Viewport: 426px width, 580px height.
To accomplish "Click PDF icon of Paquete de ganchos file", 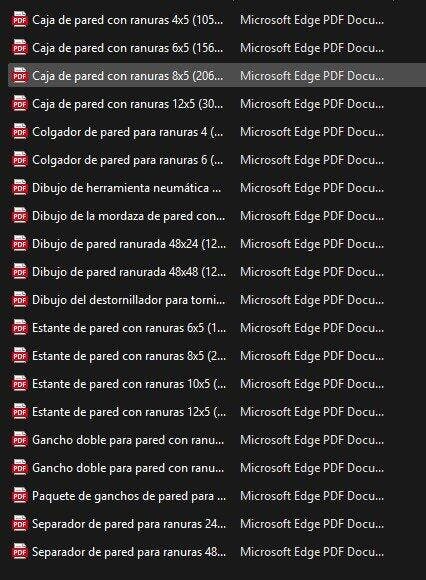I will [20, 496].
